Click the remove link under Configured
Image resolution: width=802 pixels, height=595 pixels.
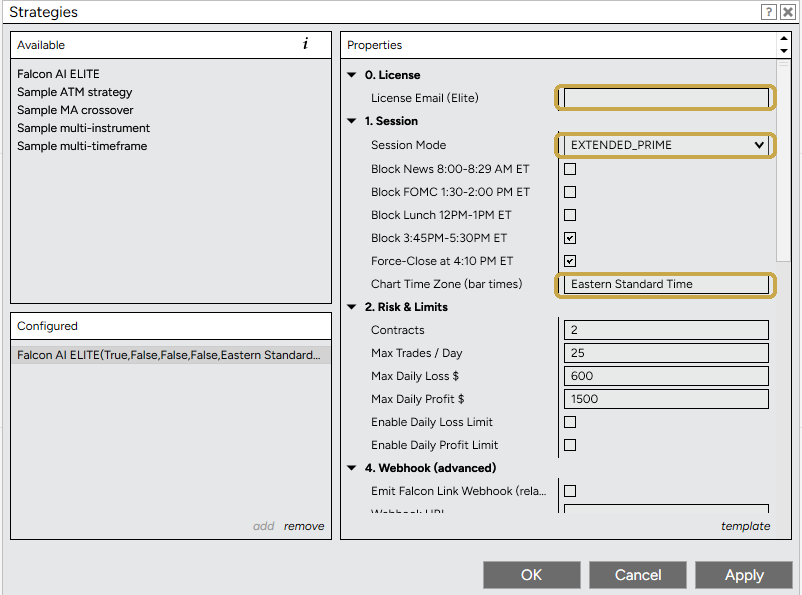[x=304, y=526]
